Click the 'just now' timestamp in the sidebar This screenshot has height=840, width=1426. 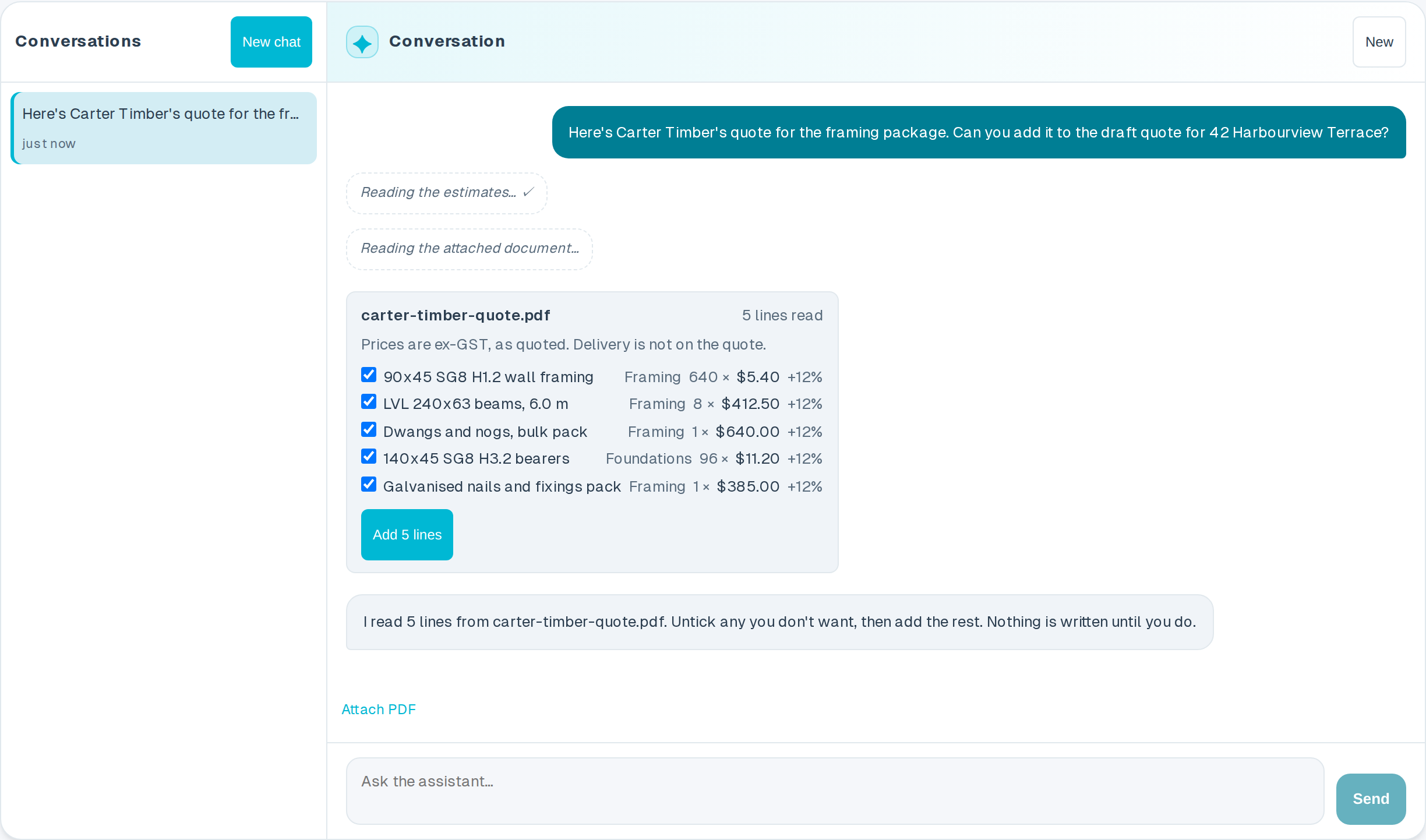(x=49, y=144)
